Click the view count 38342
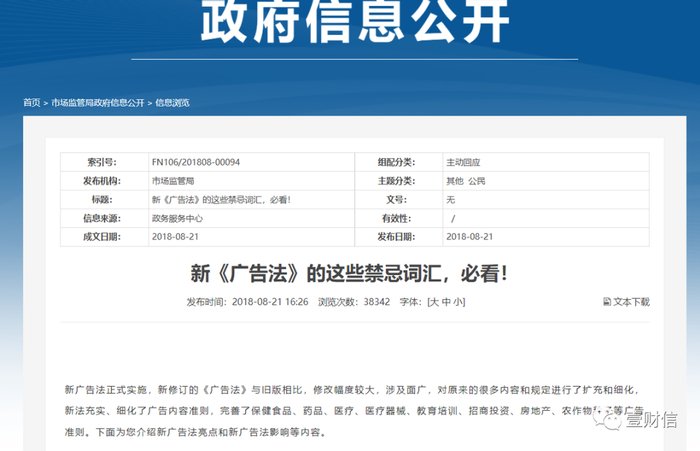The width and height of the screenshot is (700, 451). 377,302
